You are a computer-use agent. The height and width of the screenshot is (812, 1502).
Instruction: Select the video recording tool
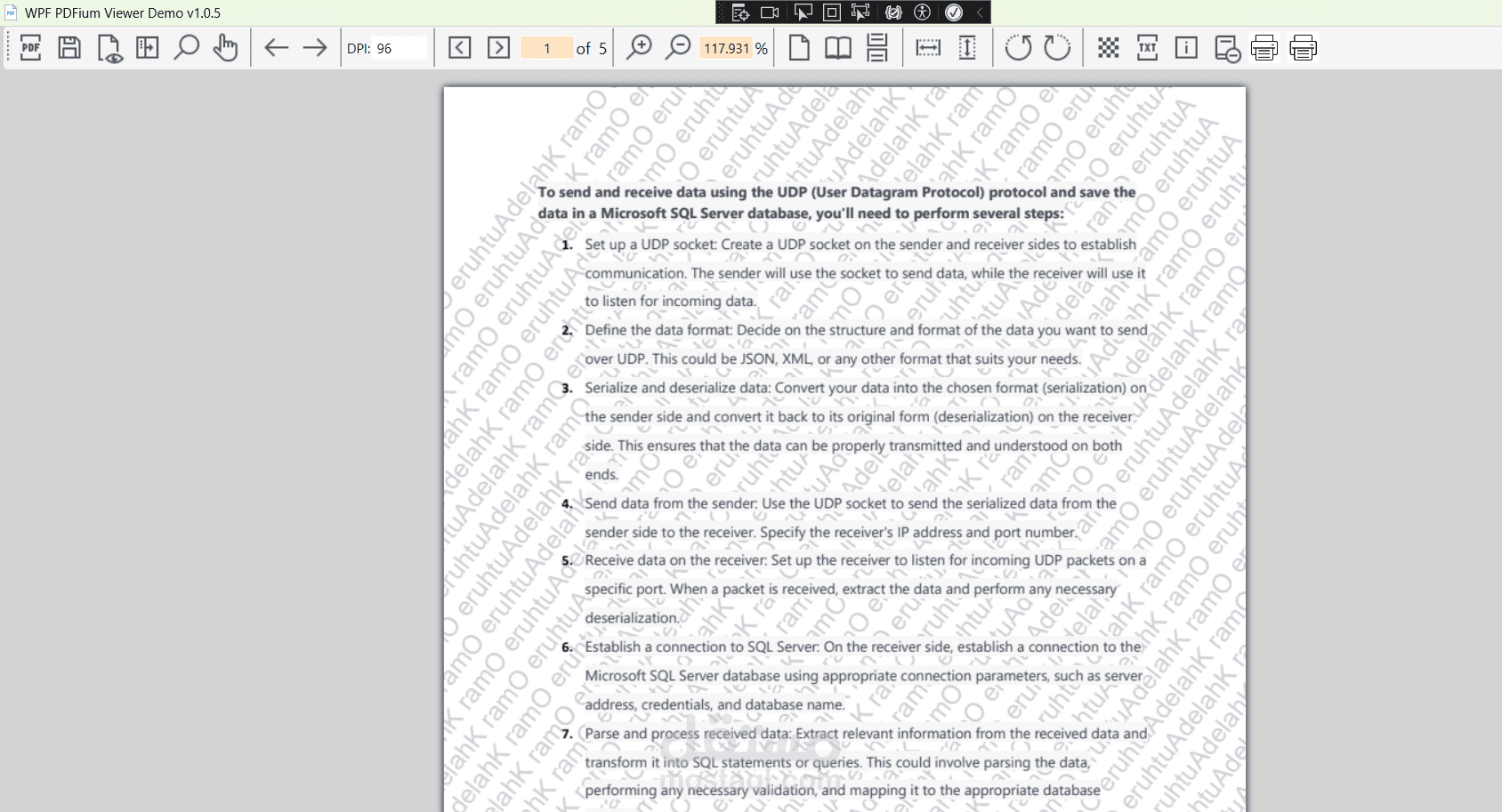(x=768, y=12)
